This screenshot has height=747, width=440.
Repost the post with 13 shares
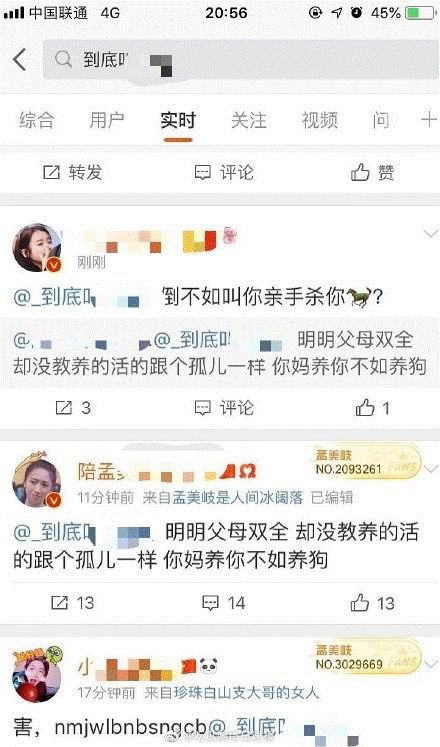pos(72,603)
